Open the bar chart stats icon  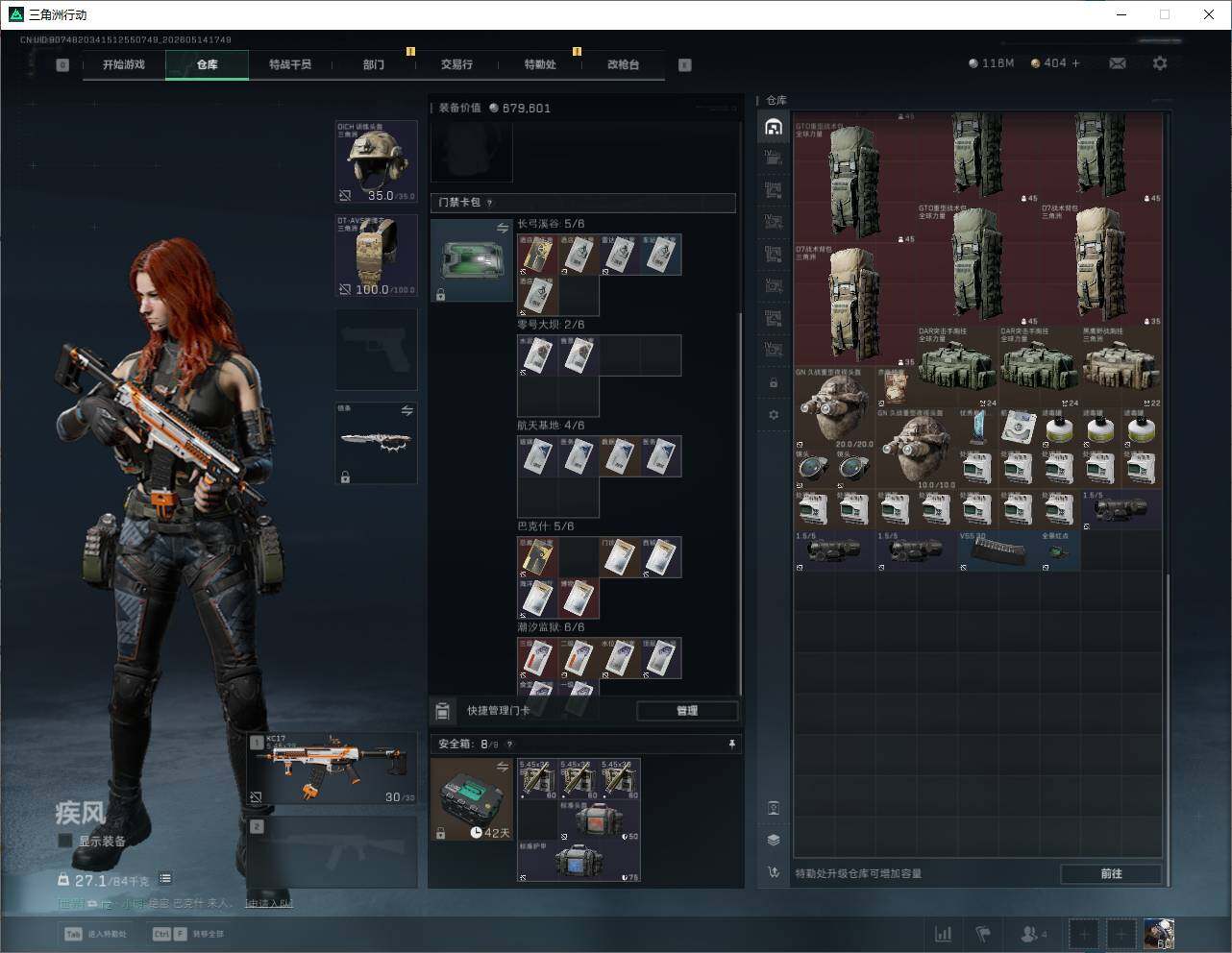point(944,934)
